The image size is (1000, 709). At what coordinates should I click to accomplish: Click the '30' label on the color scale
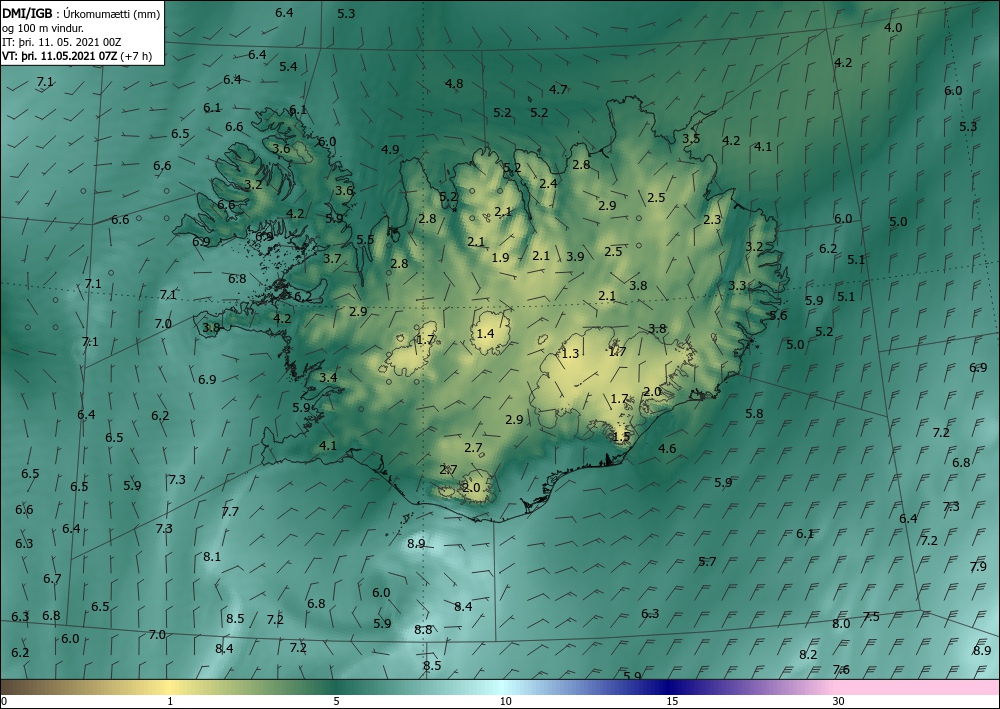[838, 701]
